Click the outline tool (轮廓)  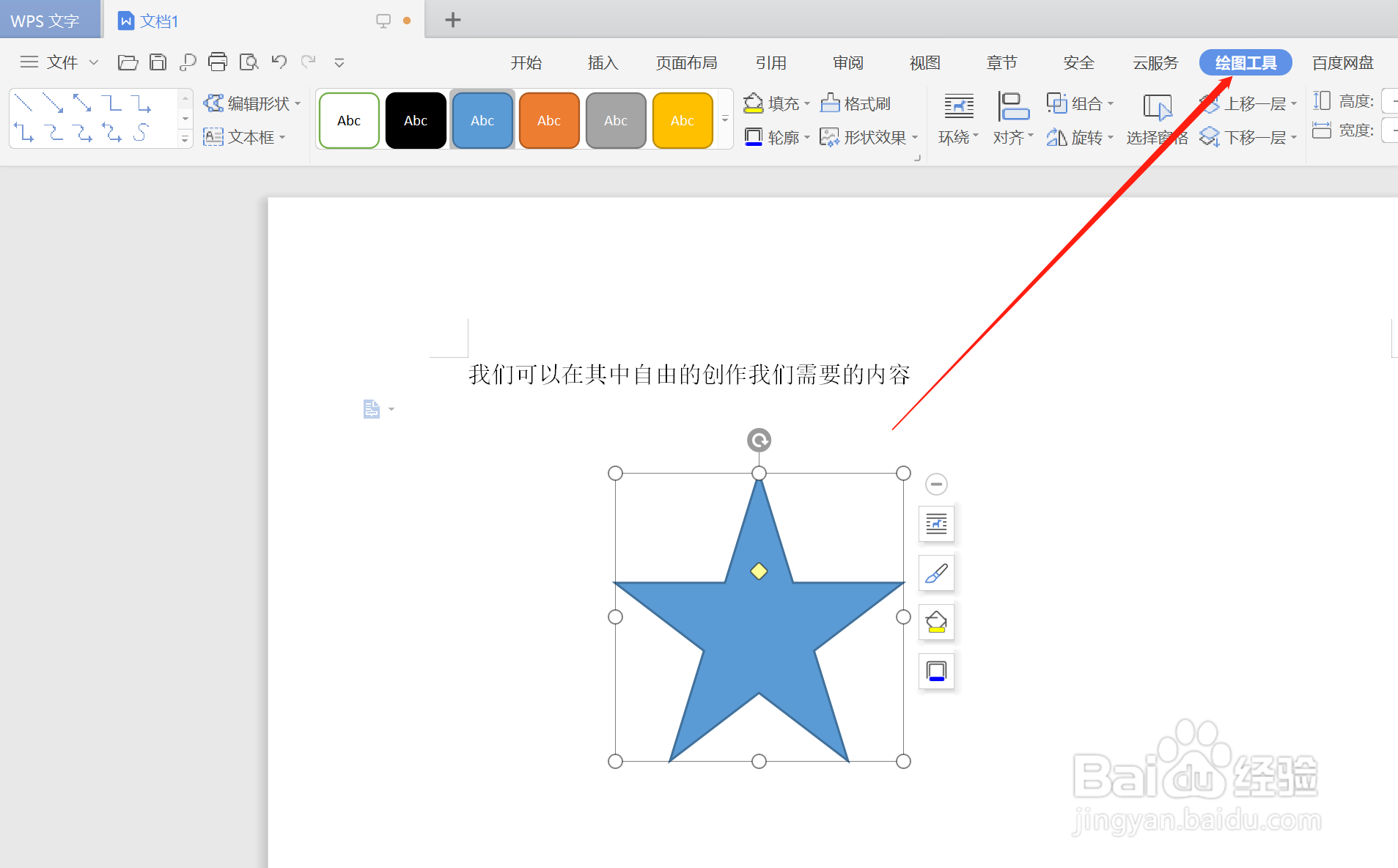point(775,137)
